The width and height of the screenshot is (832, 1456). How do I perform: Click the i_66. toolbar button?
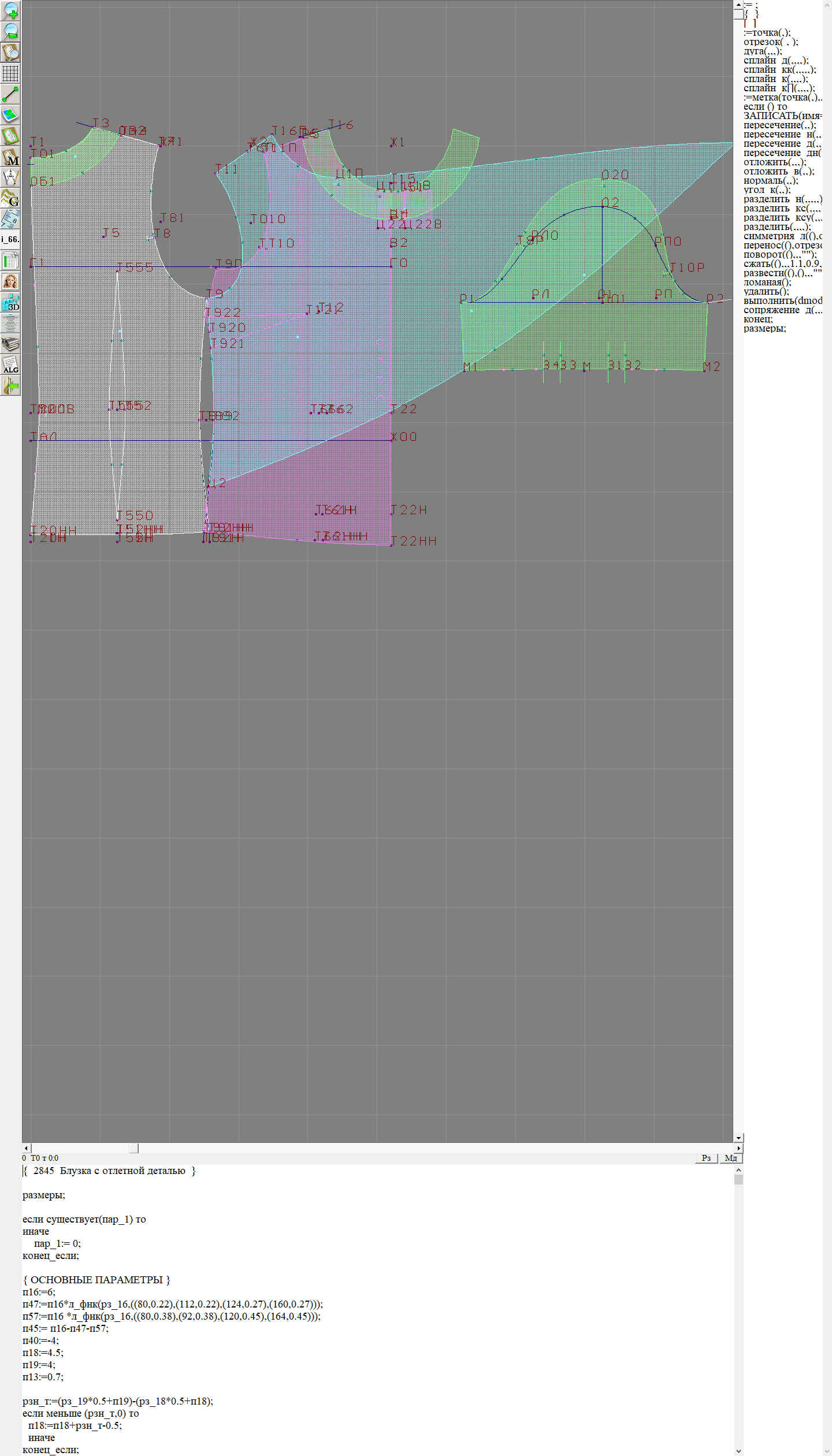(x=10, y=239)
